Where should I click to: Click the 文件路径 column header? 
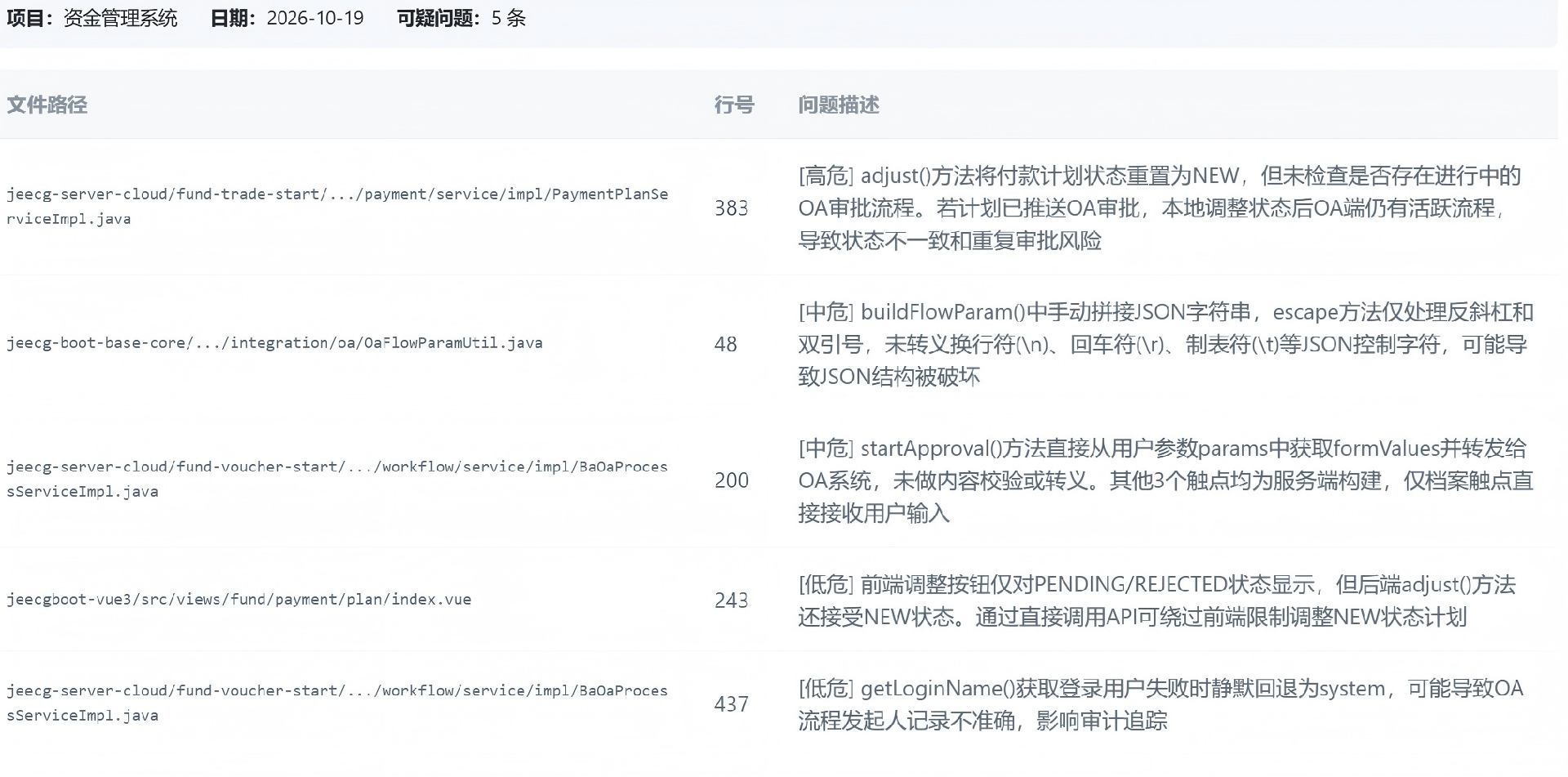point(47,105)
